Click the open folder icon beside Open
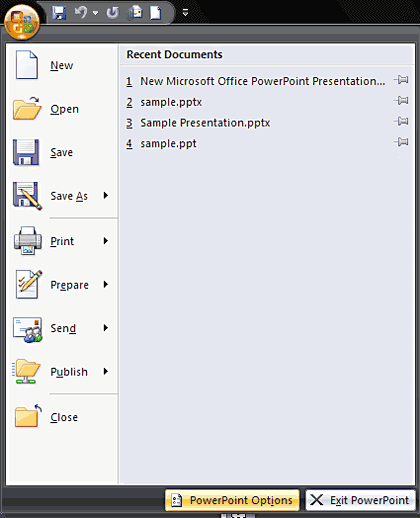Viewport: 420px width, 518px height. (27, 108)
